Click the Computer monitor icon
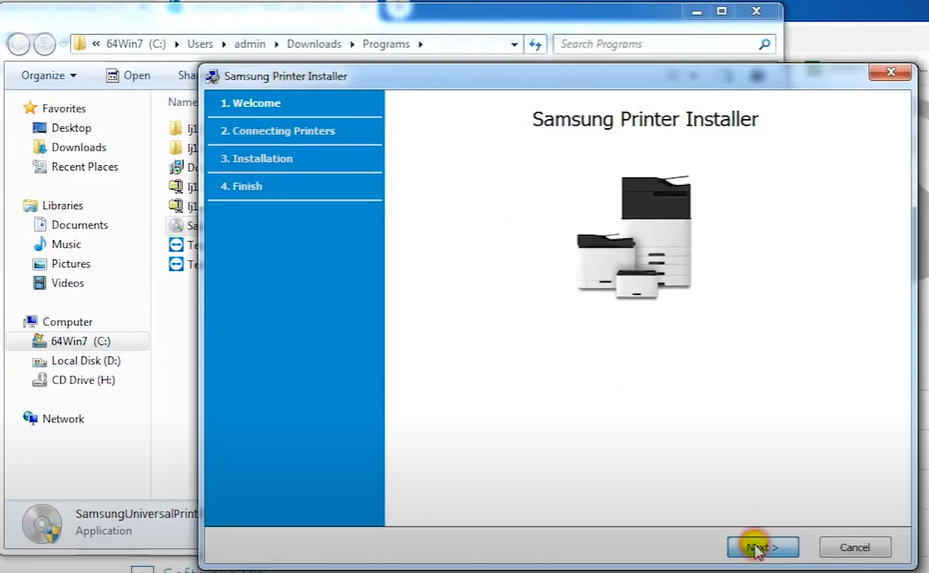929x573 pixels. tap(30, 322)
